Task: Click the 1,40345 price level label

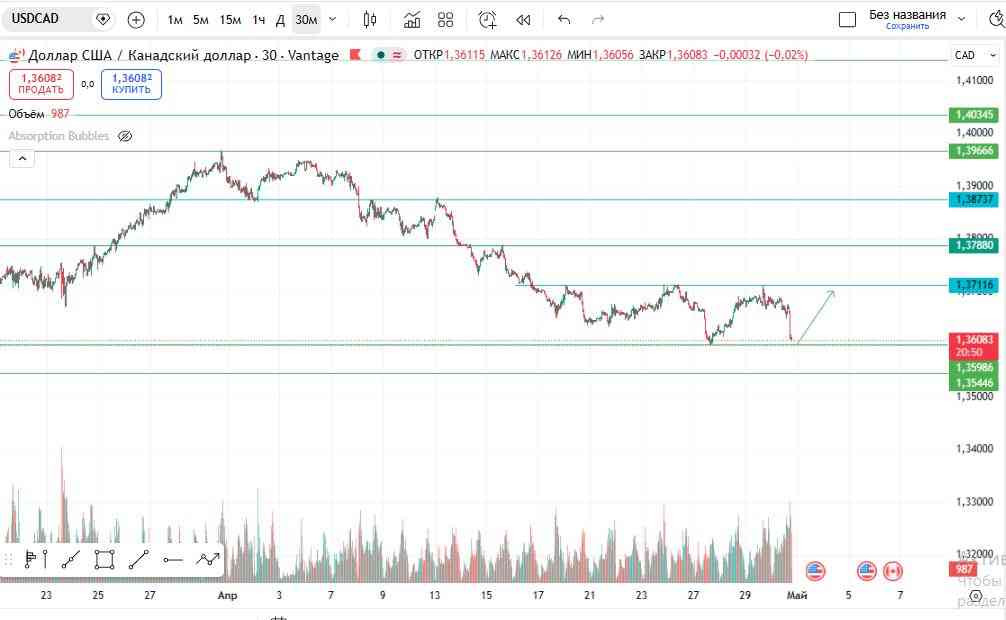Action: click(x=973, y=115)
